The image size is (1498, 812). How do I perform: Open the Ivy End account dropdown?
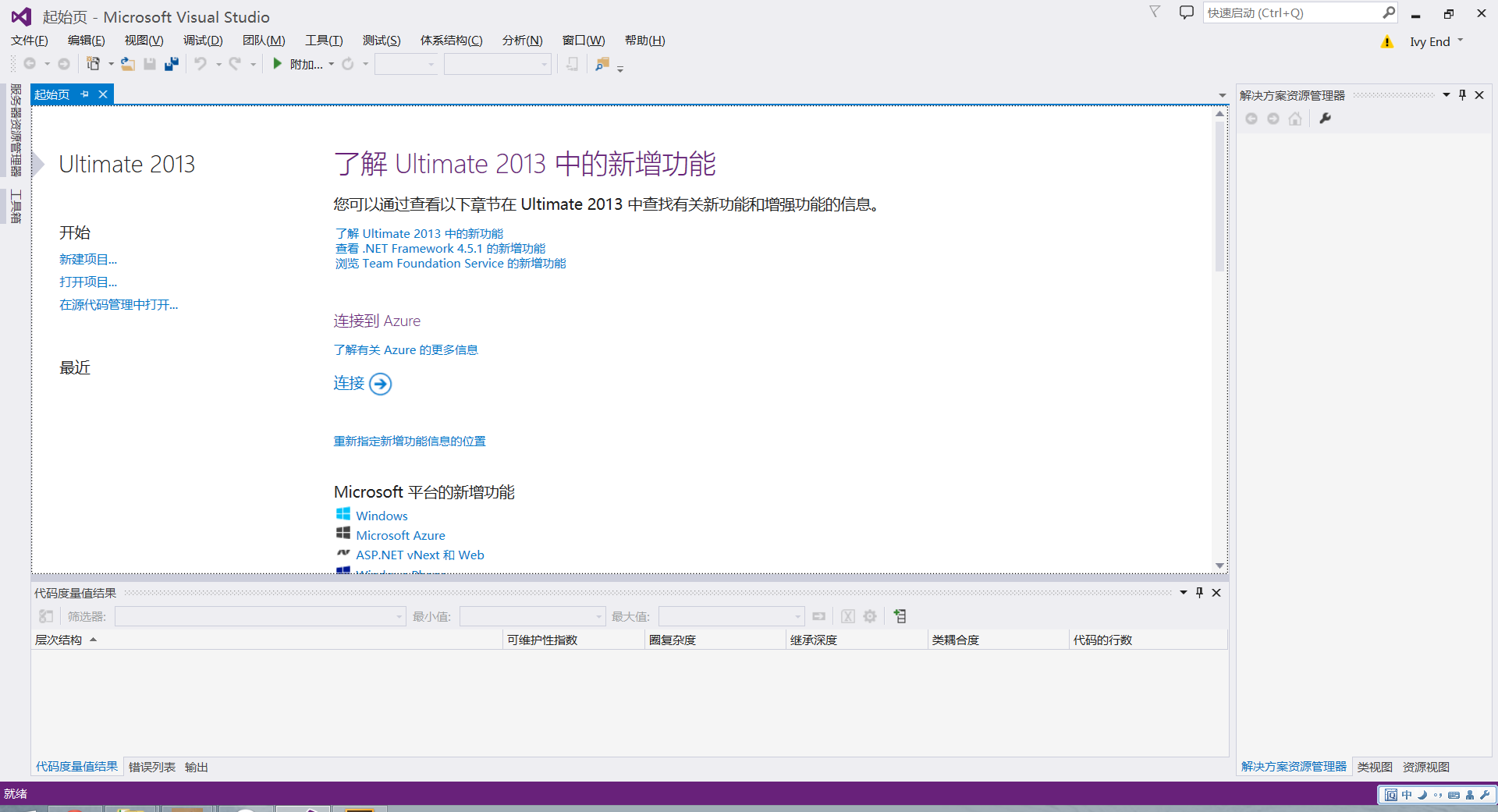1461,41
